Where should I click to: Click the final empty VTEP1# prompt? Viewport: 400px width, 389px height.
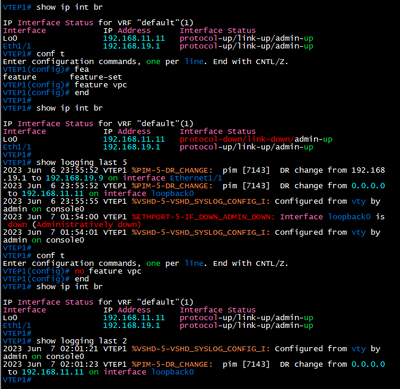click(17, 380)
